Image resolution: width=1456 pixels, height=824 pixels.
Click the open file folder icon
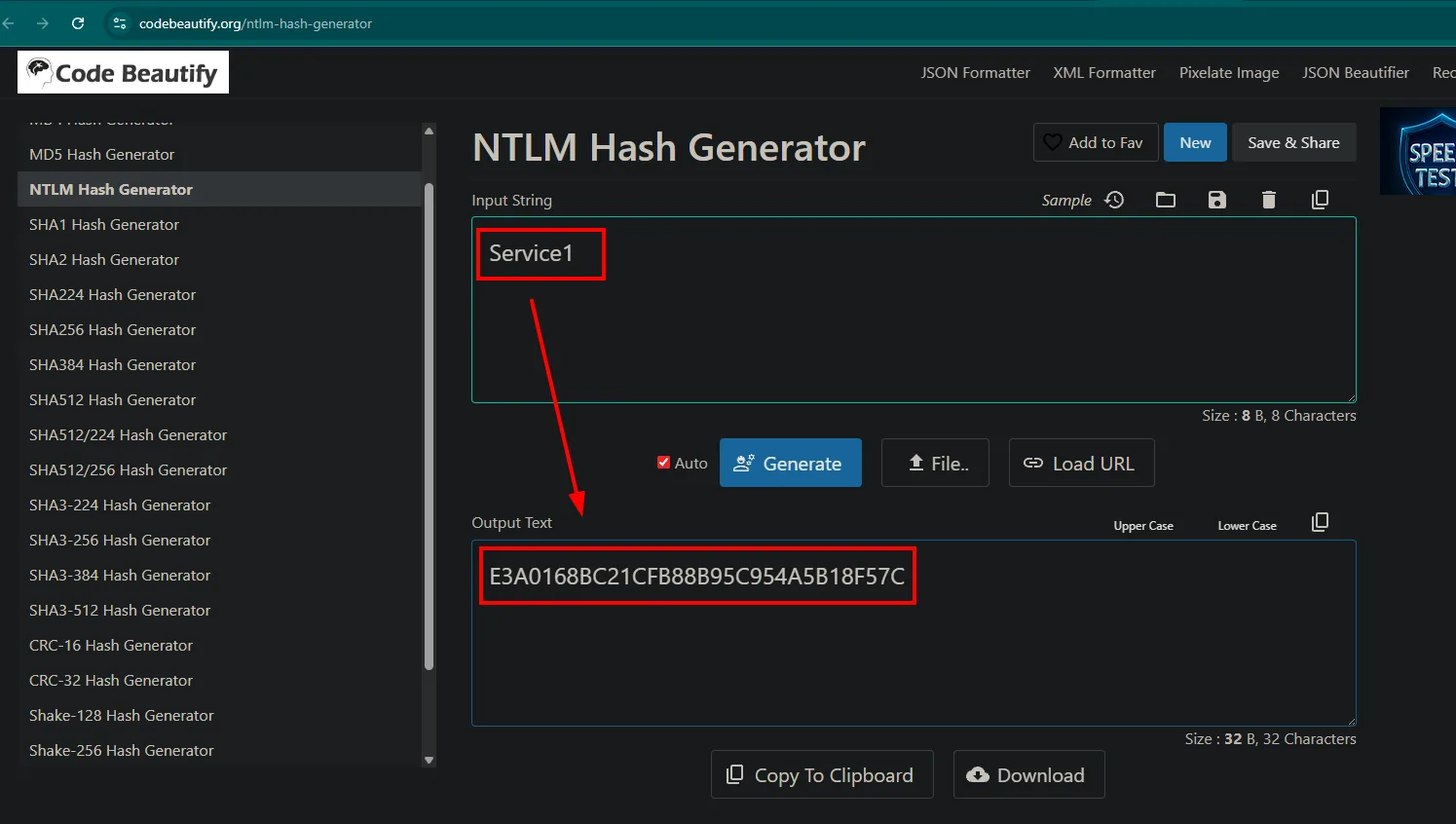coord(1166,200)
